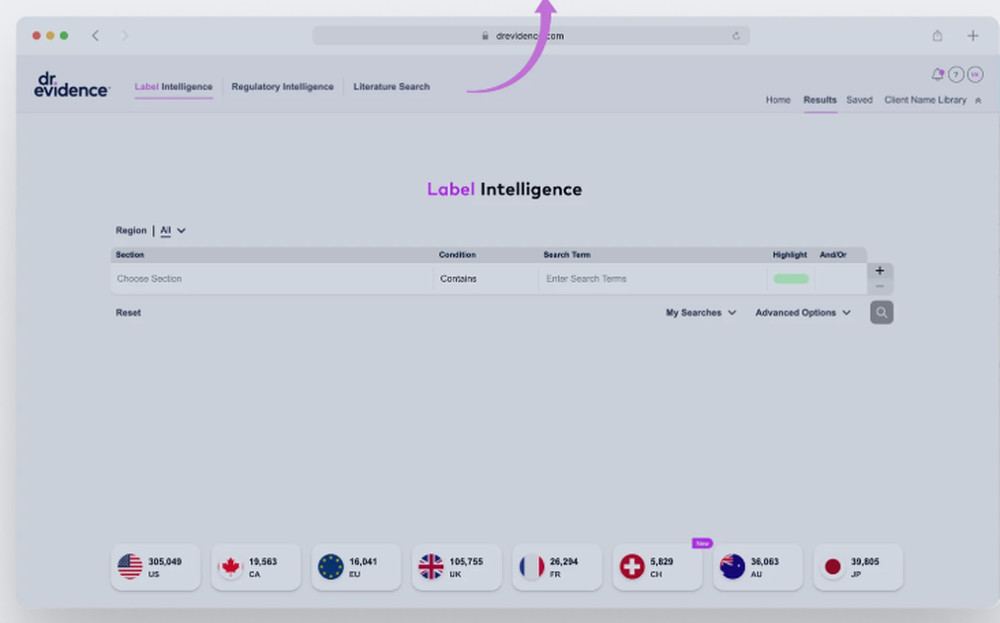Open the My Searches dropdown
Viewport: 1000px width, 623px height.
pyautogui.click(x=701, y=312)
